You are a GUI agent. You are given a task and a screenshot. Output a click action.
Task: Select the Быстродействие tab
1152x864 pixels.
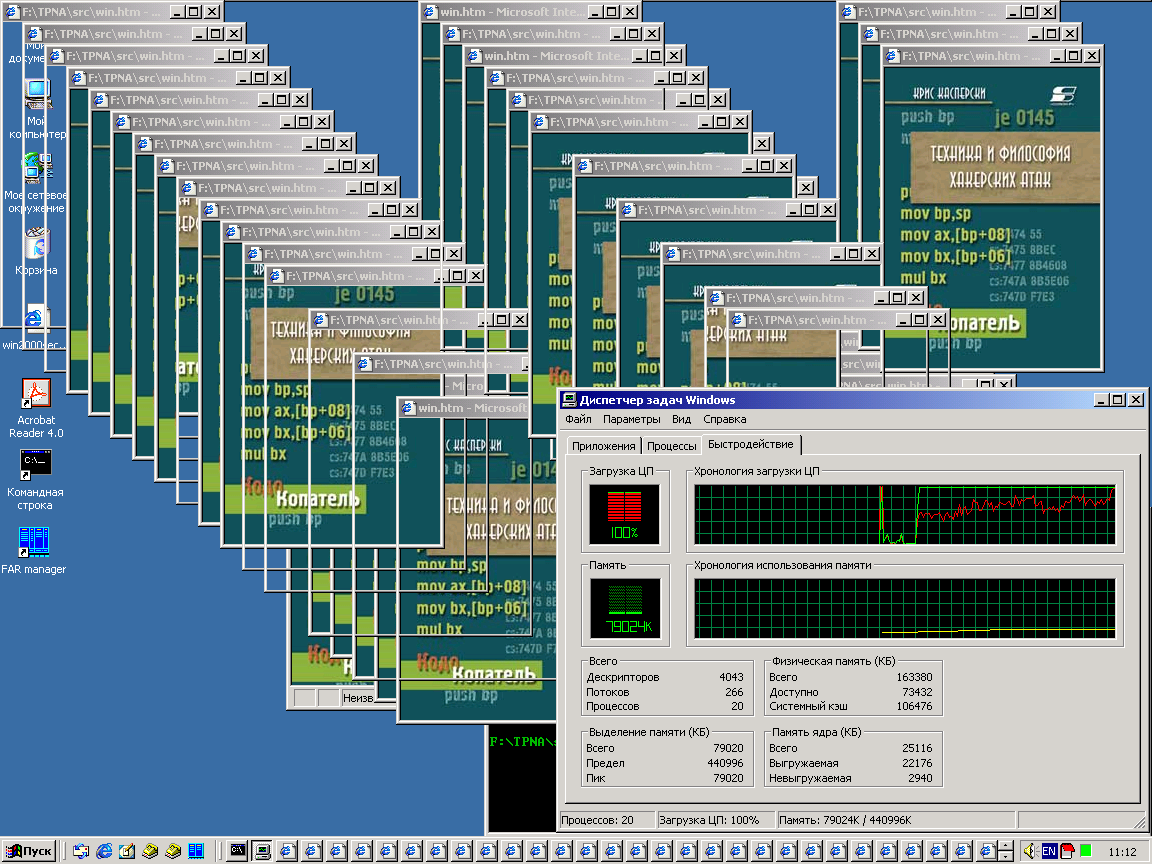point(751,444)
